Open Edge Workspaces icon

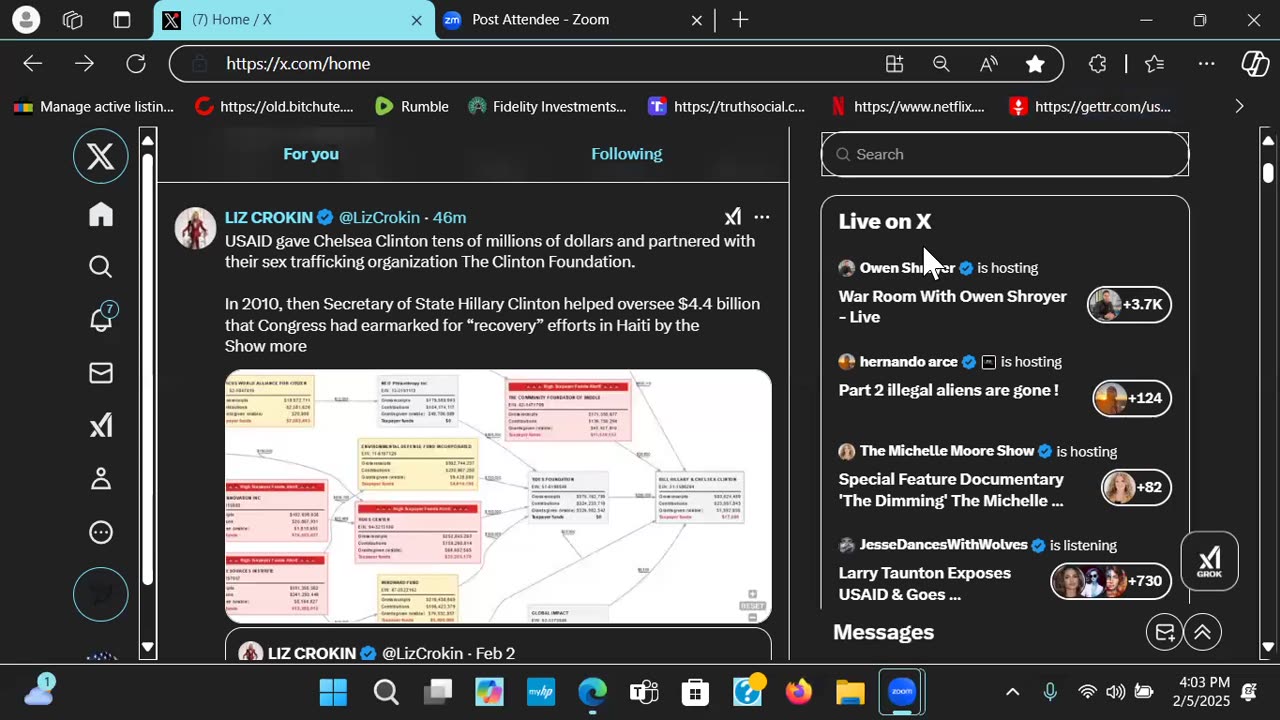(73, 20)
